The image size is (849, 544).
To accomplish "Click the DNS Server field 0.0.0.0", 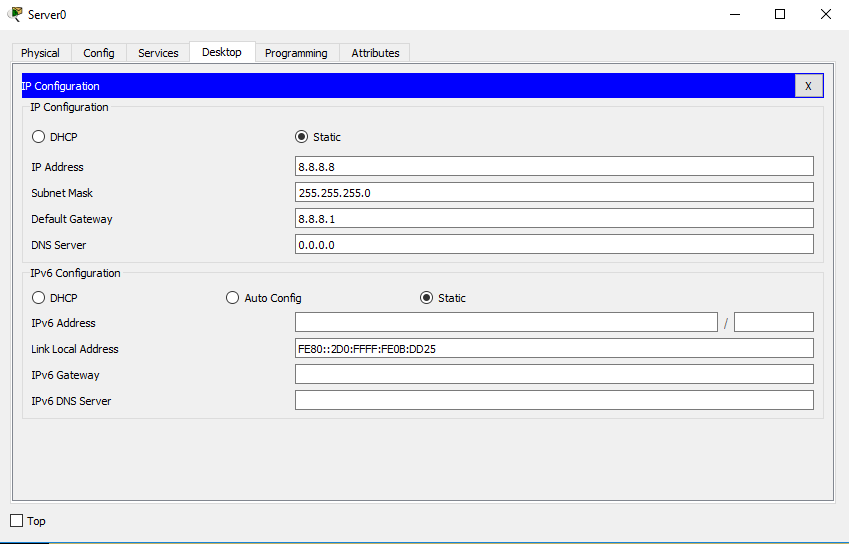I will 554,244.
